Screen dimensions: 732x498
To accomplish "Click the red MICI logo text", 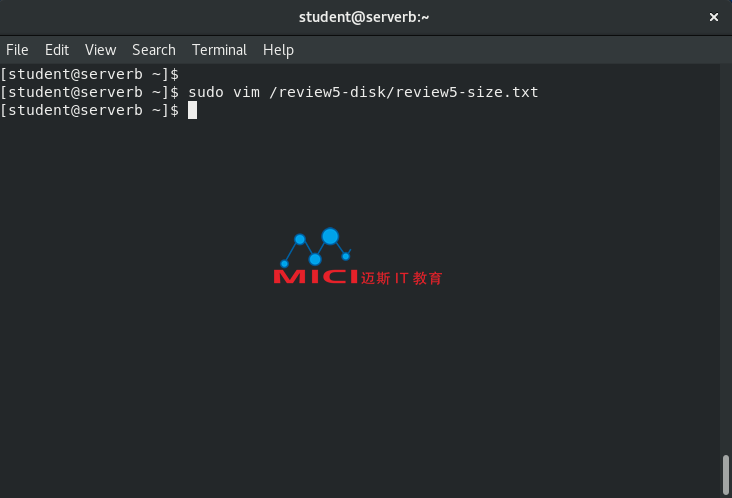I will (316, 277).
